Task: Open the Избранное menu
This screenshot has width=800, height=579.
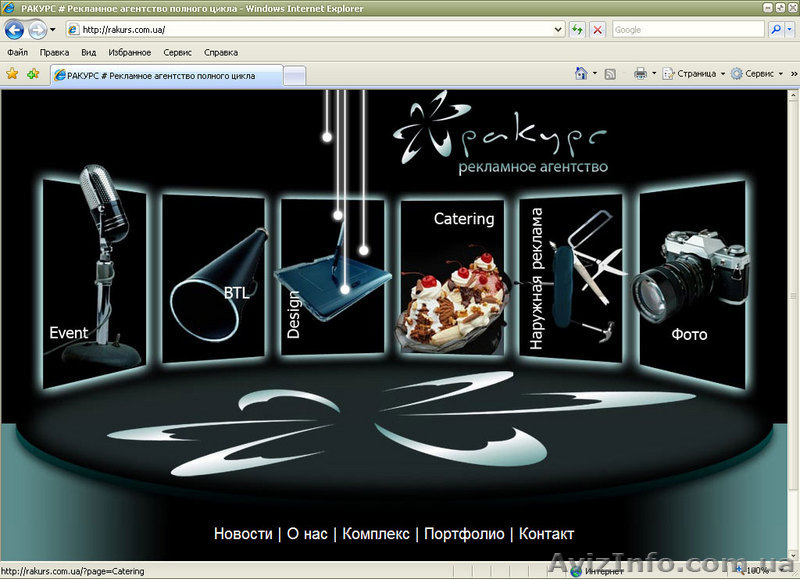Action: coord(128,52)
